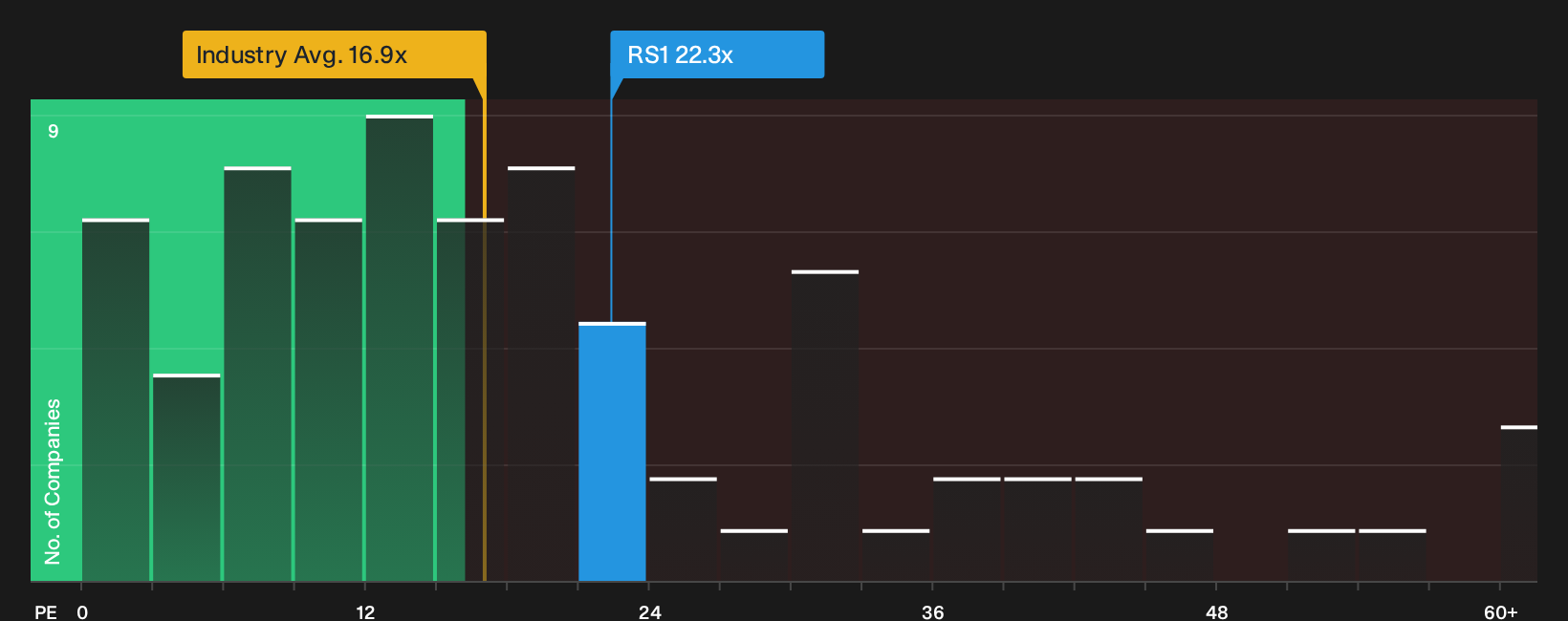Click the "60+" x-axis tick label

(1500, 611)
